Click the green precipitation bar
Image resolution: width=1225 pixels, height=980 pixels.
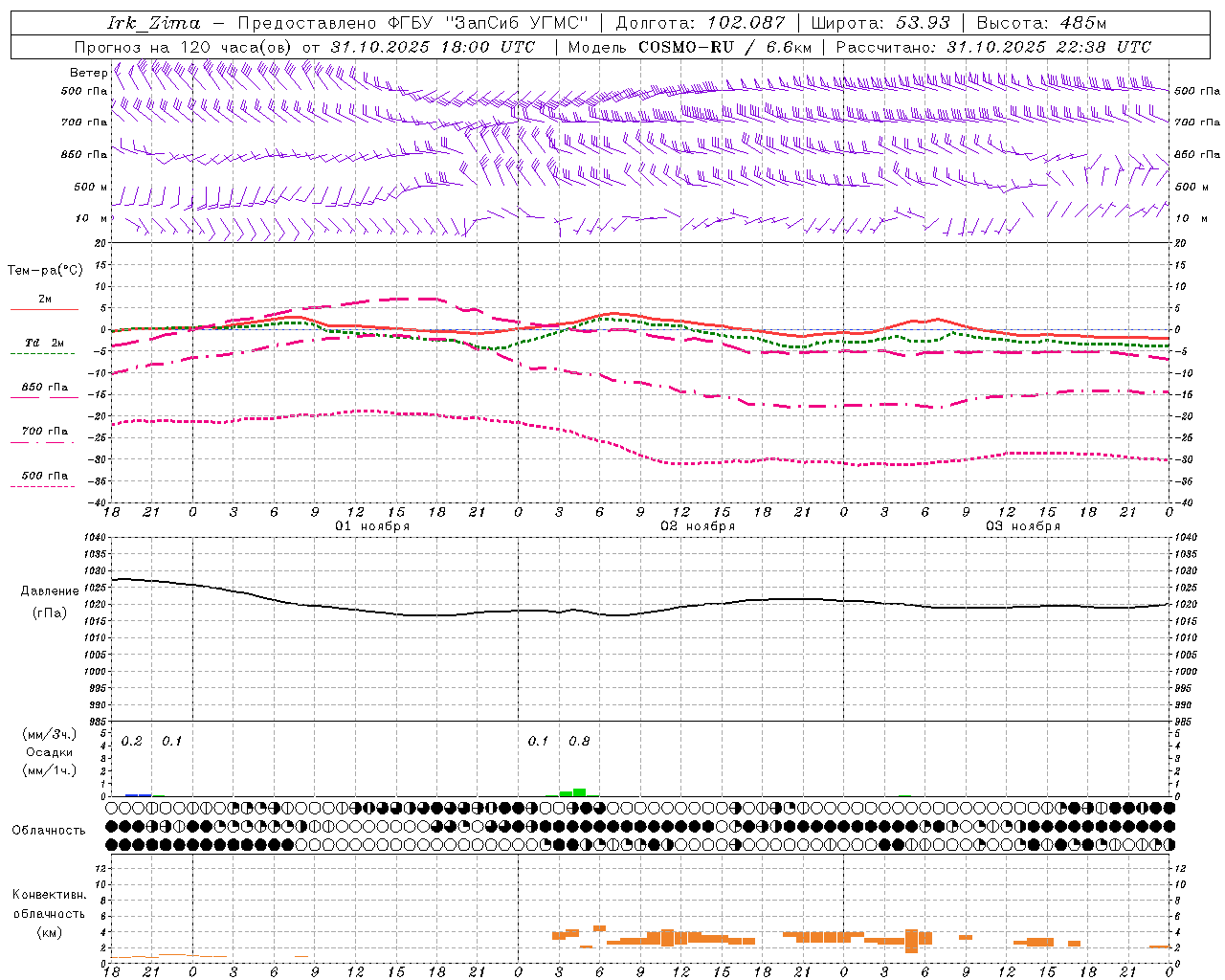[x=573, y=792]
